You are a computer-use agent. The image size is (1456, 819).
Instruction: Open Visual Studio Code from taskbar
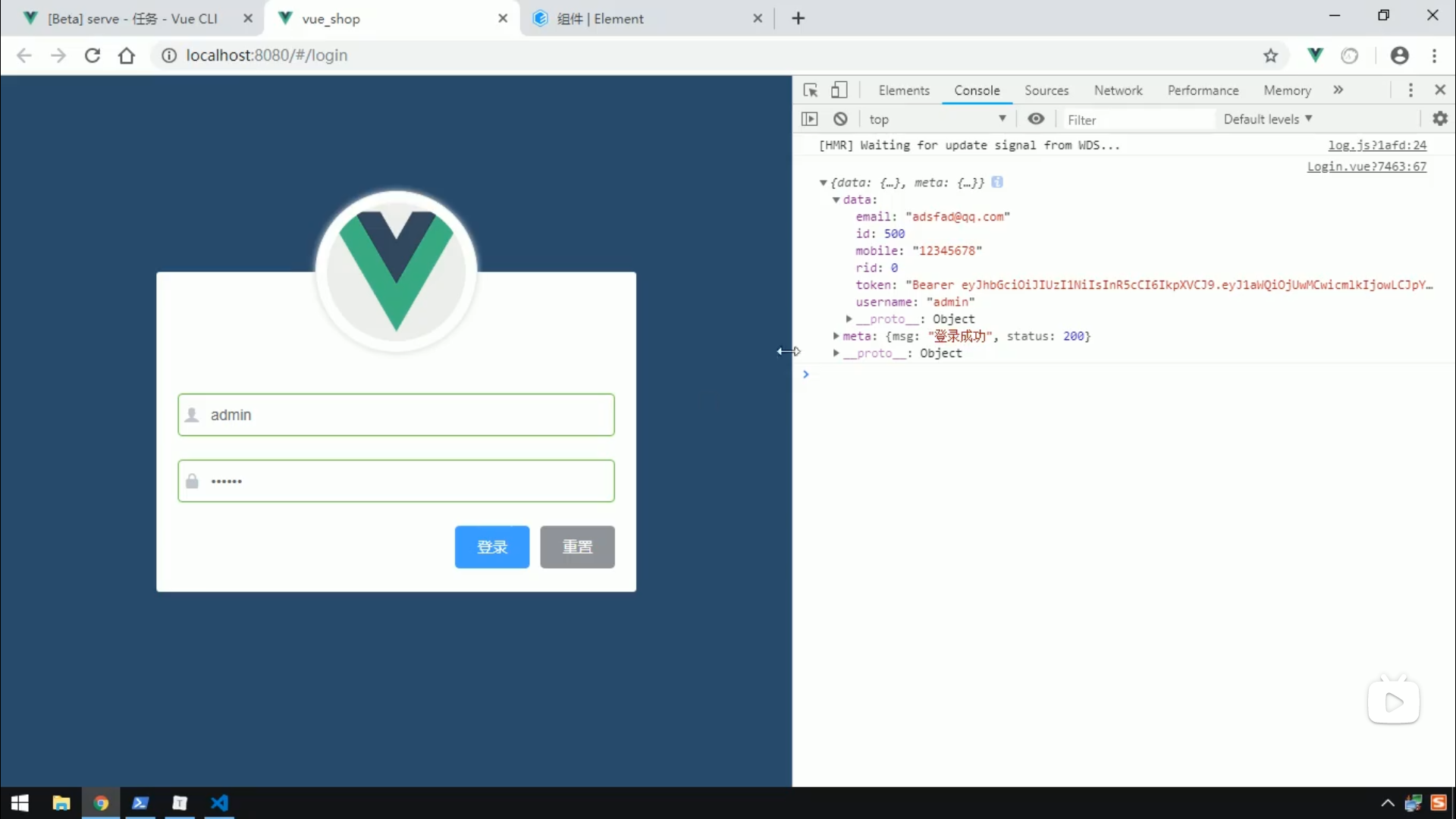219,803
